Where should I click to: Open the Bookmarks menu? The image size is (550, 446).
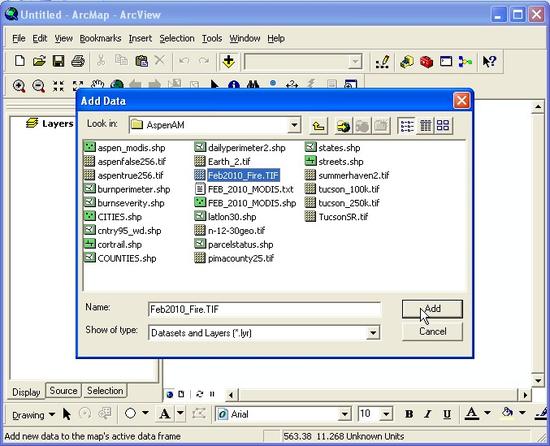(x=100, y=38)
